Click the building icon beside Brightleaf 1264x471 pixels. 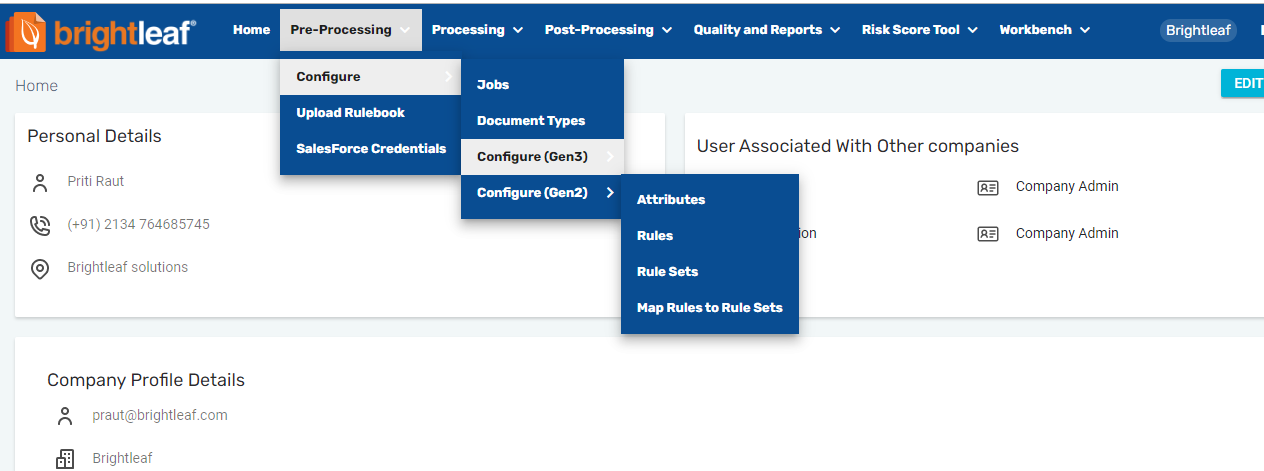pyautogui.click(x=65, y=459)
